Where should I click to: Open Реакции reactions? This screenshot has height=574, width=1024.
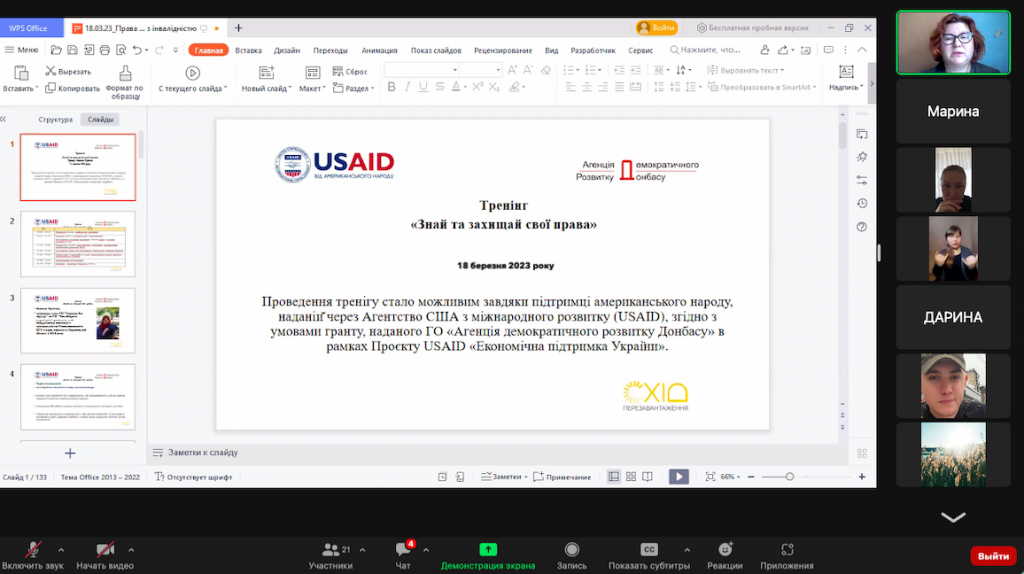725,556
